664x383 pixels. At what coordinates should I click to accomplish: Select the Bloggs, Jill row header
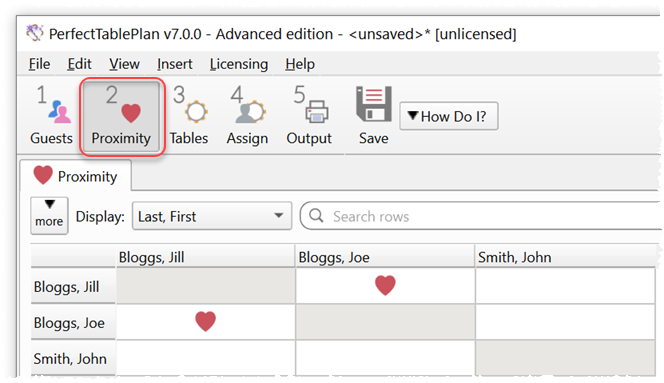[x=73, y=286]
